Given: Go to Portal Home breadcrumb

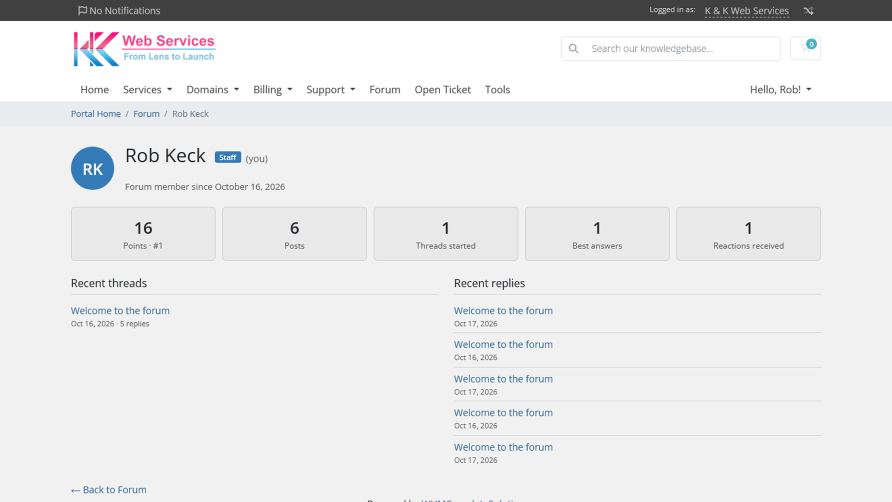Looking at the screenshot, I should (96, 114).
